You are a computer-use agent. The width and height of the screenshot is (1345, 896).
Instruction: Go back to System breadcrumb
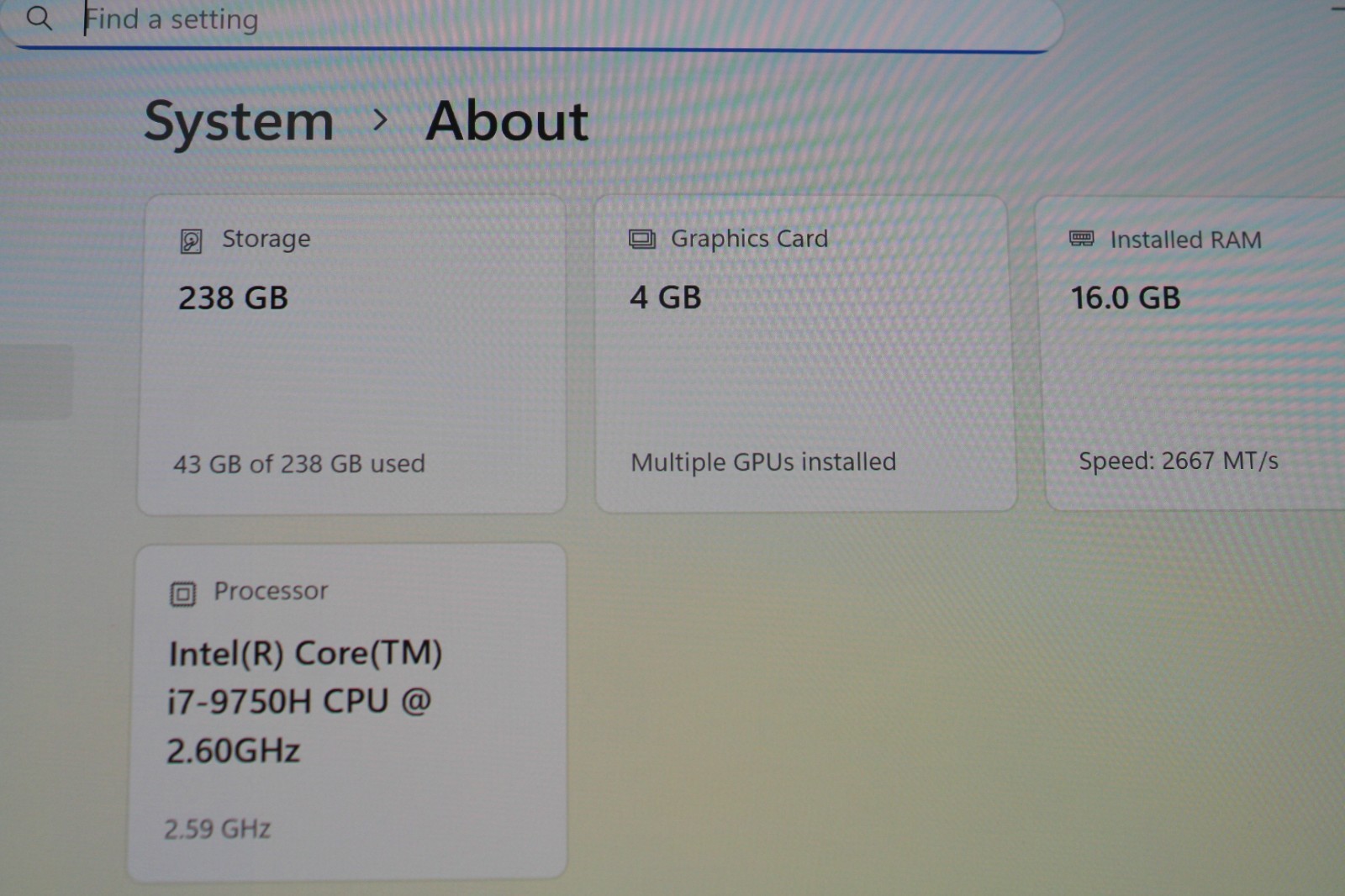tap(240, 122)
